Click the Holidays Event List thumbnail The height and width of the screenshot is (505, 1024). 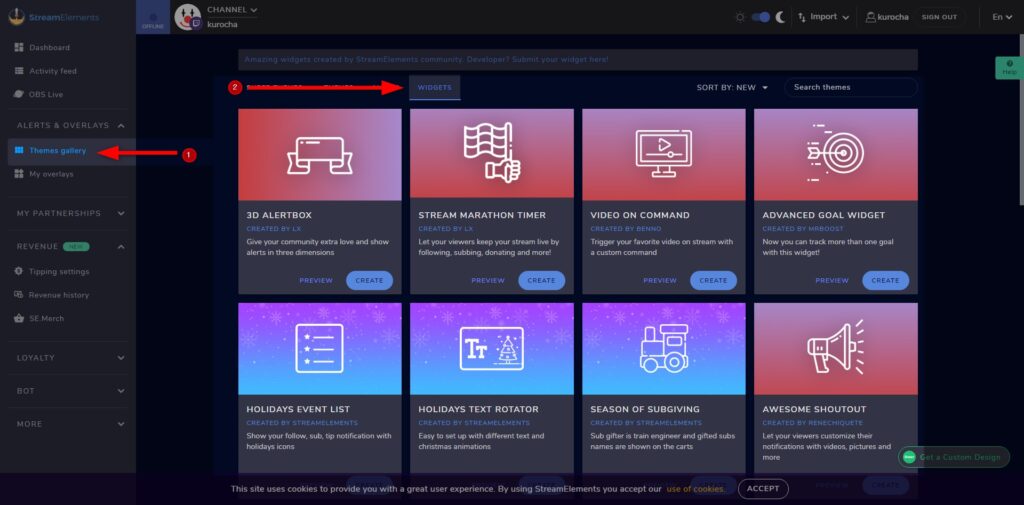pos(320,349)
